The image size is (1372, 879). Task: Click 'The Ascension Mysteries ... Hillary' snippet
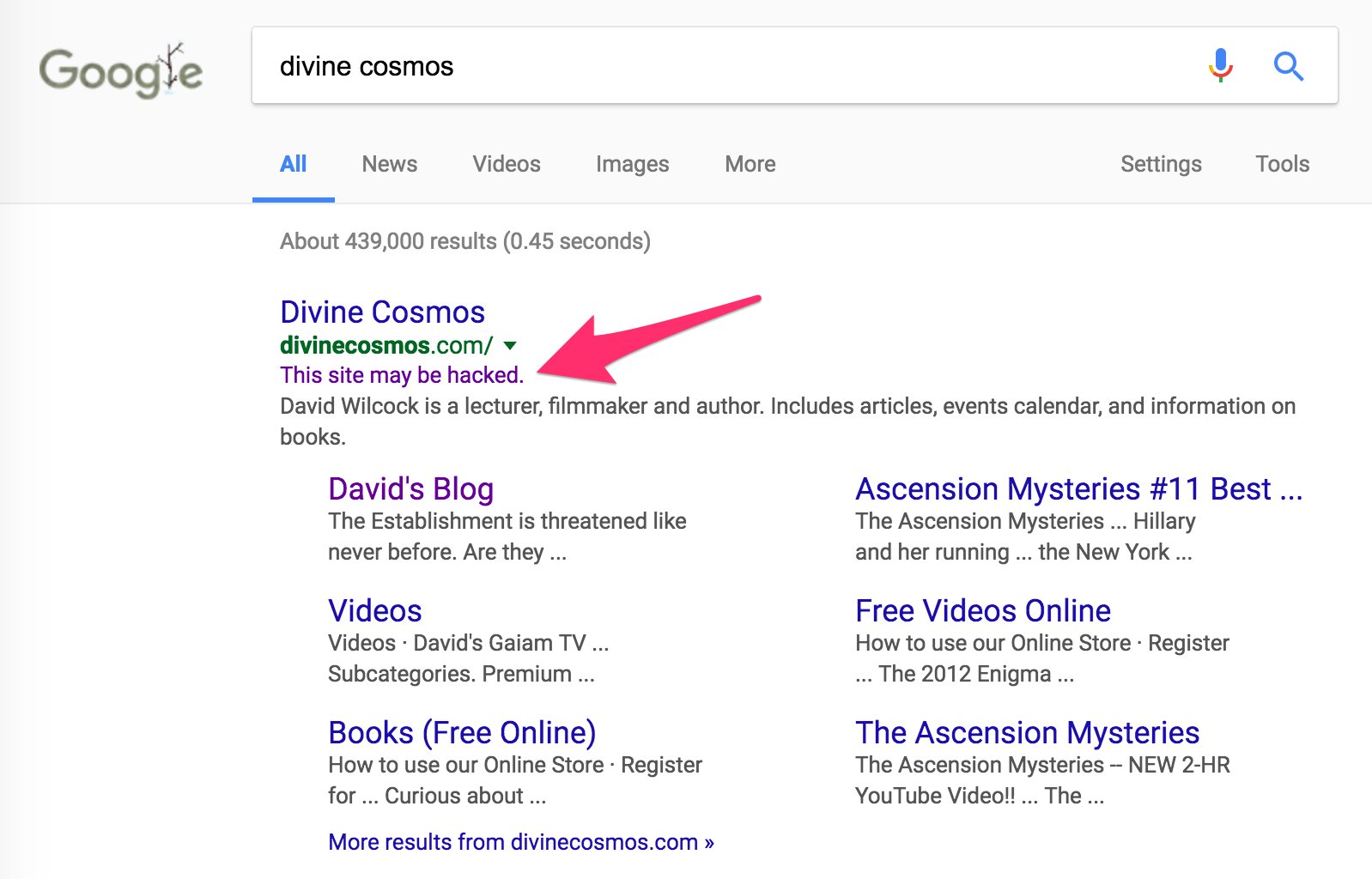[1025, 521]
